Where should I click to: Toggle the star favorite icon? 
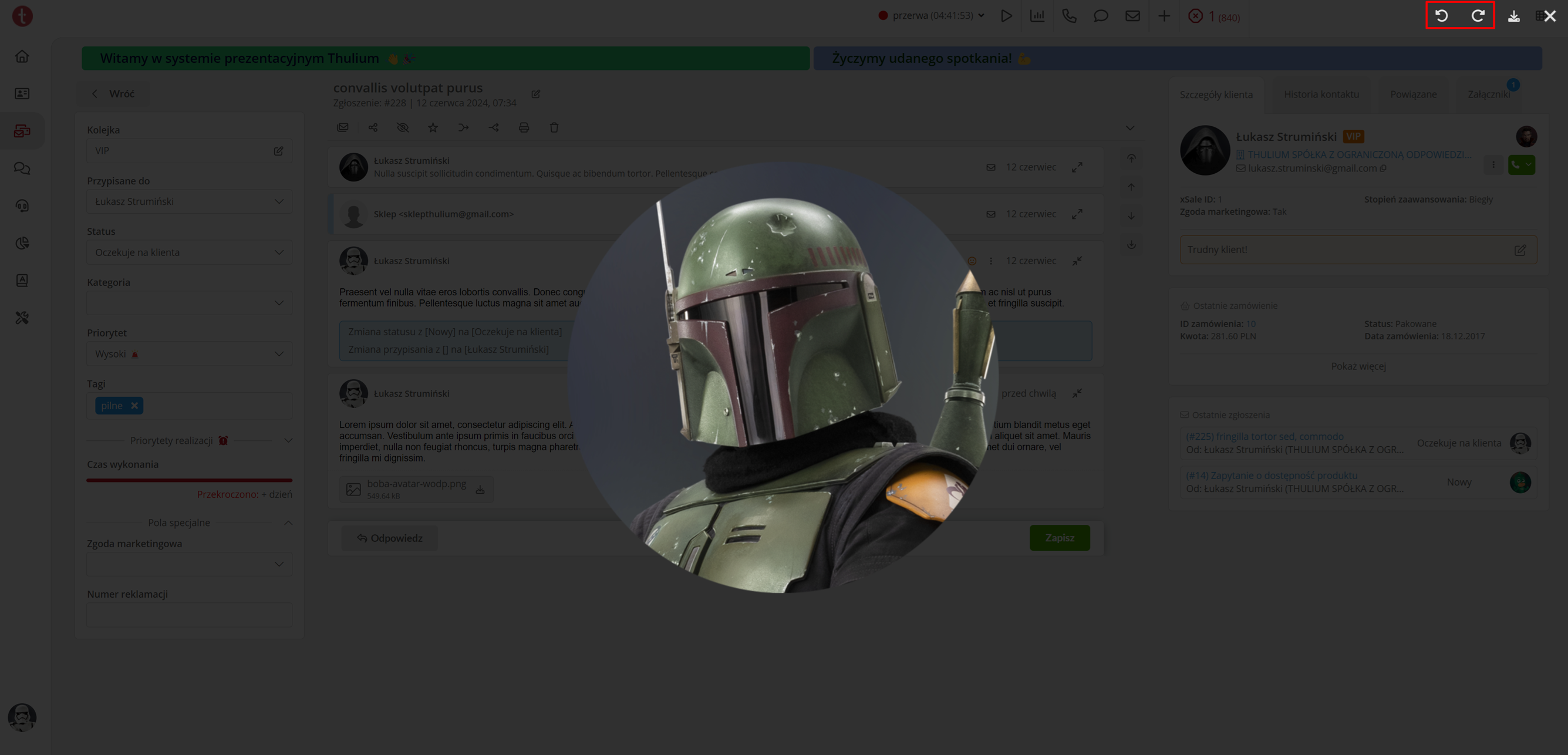(x=433, y=127)
